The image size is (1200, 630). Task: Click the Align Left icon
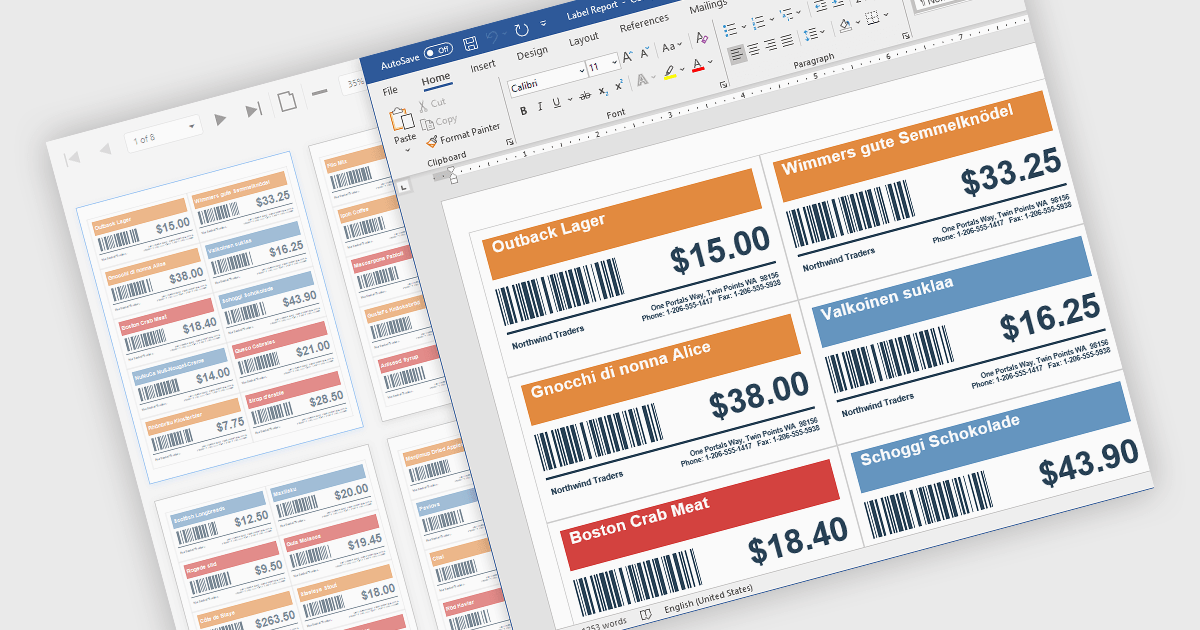point(737,53)
